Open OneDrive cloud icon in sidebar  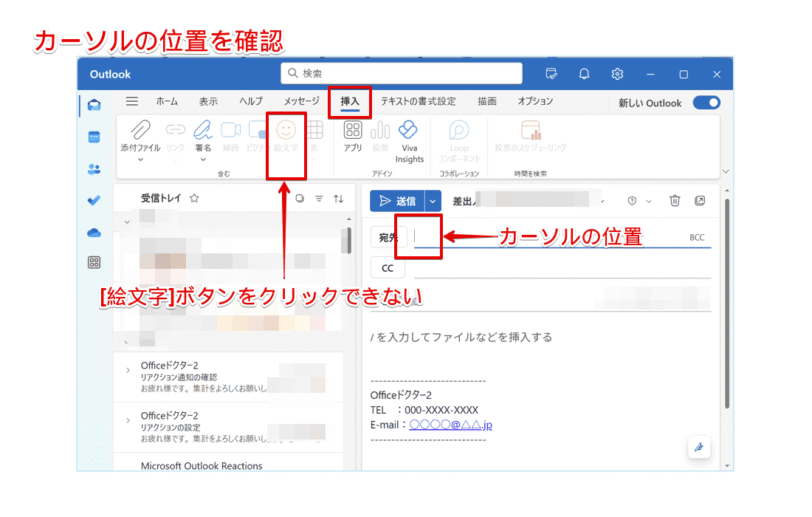pyautogui.click(x=94, y=233)
